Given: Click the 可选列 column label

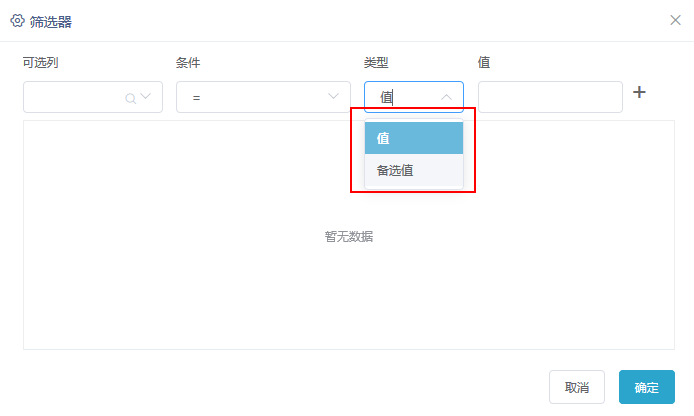Looking at the screenshot, I should tap(41, 62).
